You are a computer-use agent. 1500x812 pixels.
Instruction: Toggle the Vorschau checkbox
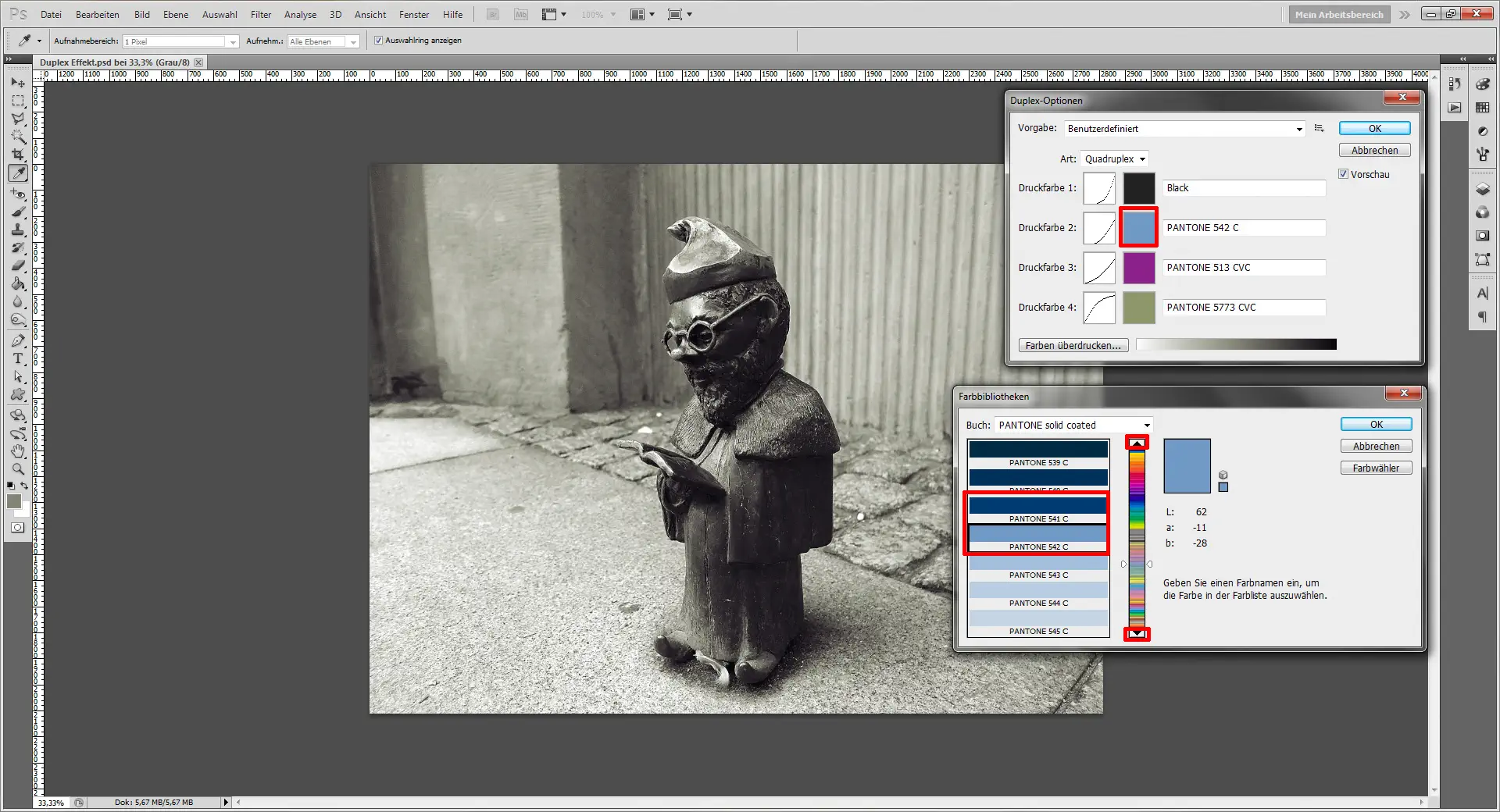tap(1344, 174)
